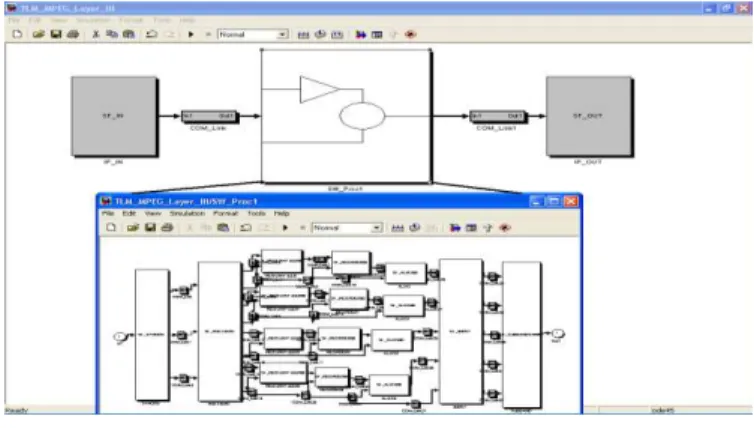Open Simulation menu in SW_Proc1 window
Image resolution: width=754 pixels, height=428 pixels.
click(x=187, y=213)
